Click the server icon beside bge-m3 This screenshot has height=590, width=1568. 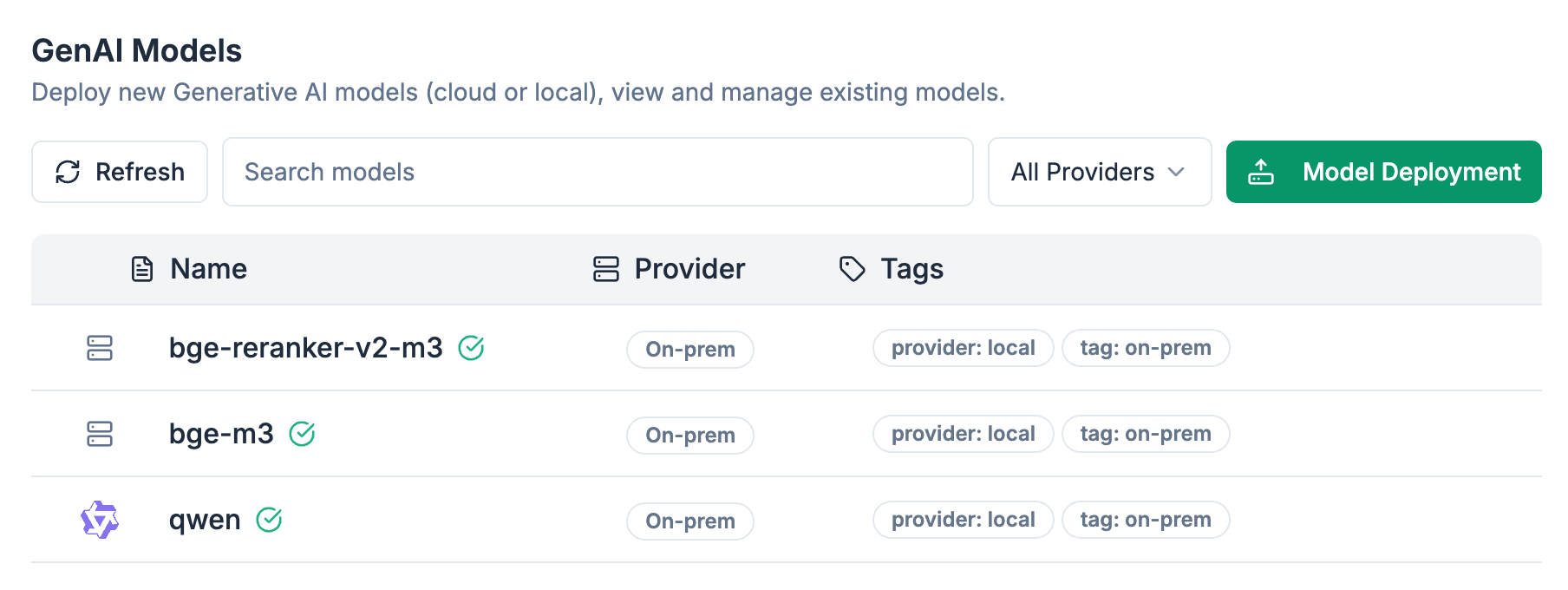100,434
